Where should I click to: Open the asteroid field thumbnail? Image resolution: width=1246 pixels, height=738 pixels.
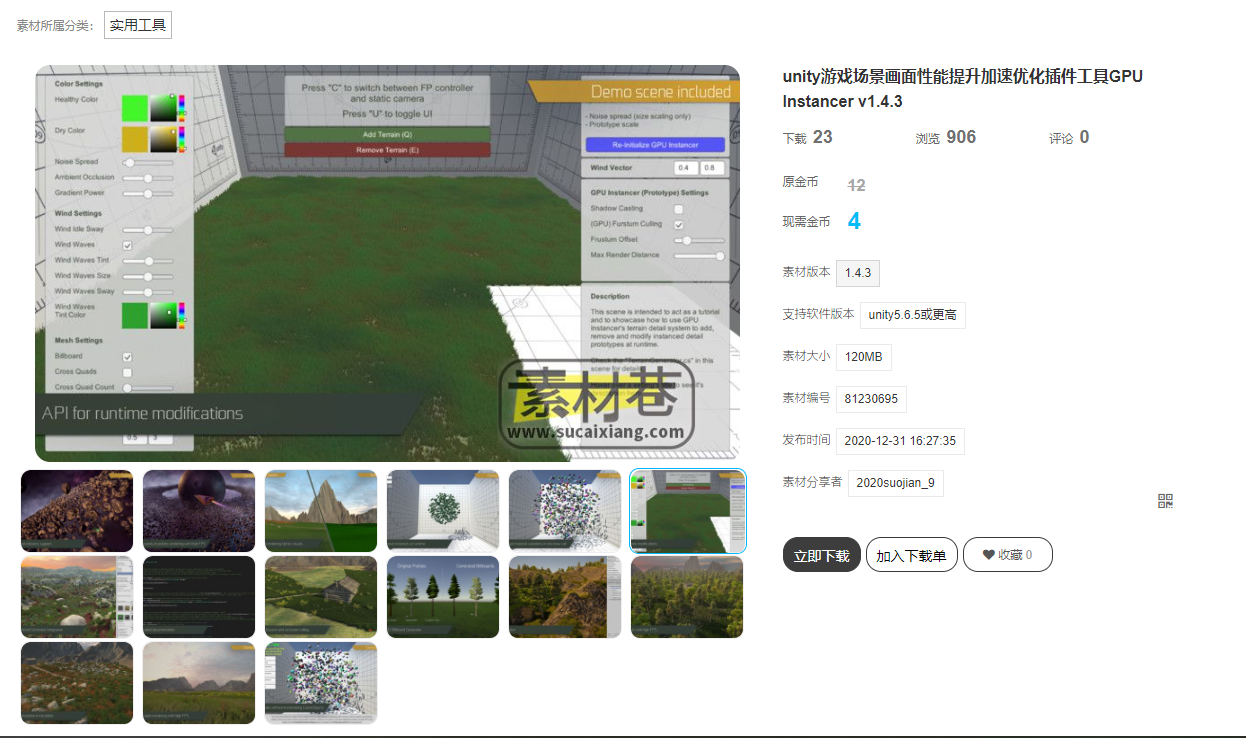point(77,511)
